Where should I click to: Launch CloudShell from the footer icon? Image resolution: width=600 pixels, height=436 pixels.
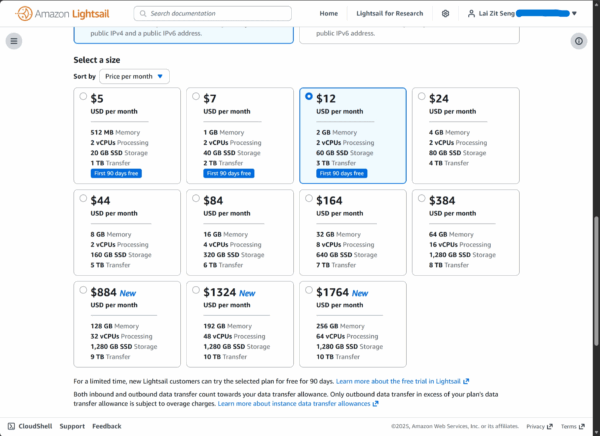click(x=11, y=426)
